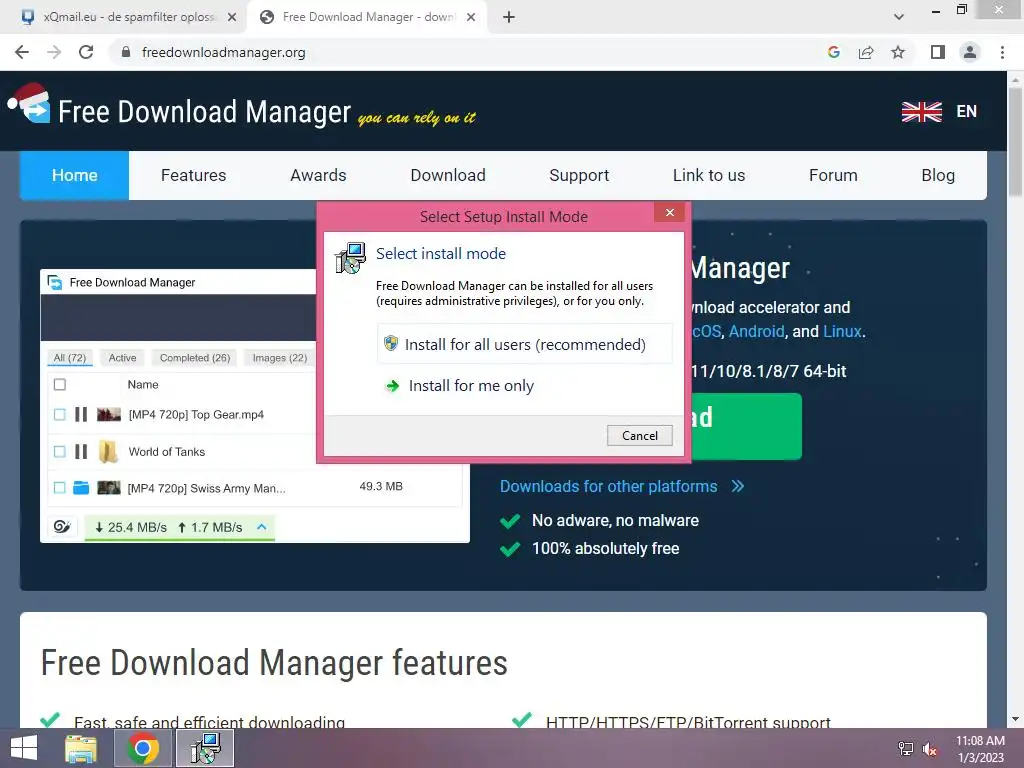Open the Chrome profile avatar
The height and width of the screenshot is (768, 1024).
970,52
